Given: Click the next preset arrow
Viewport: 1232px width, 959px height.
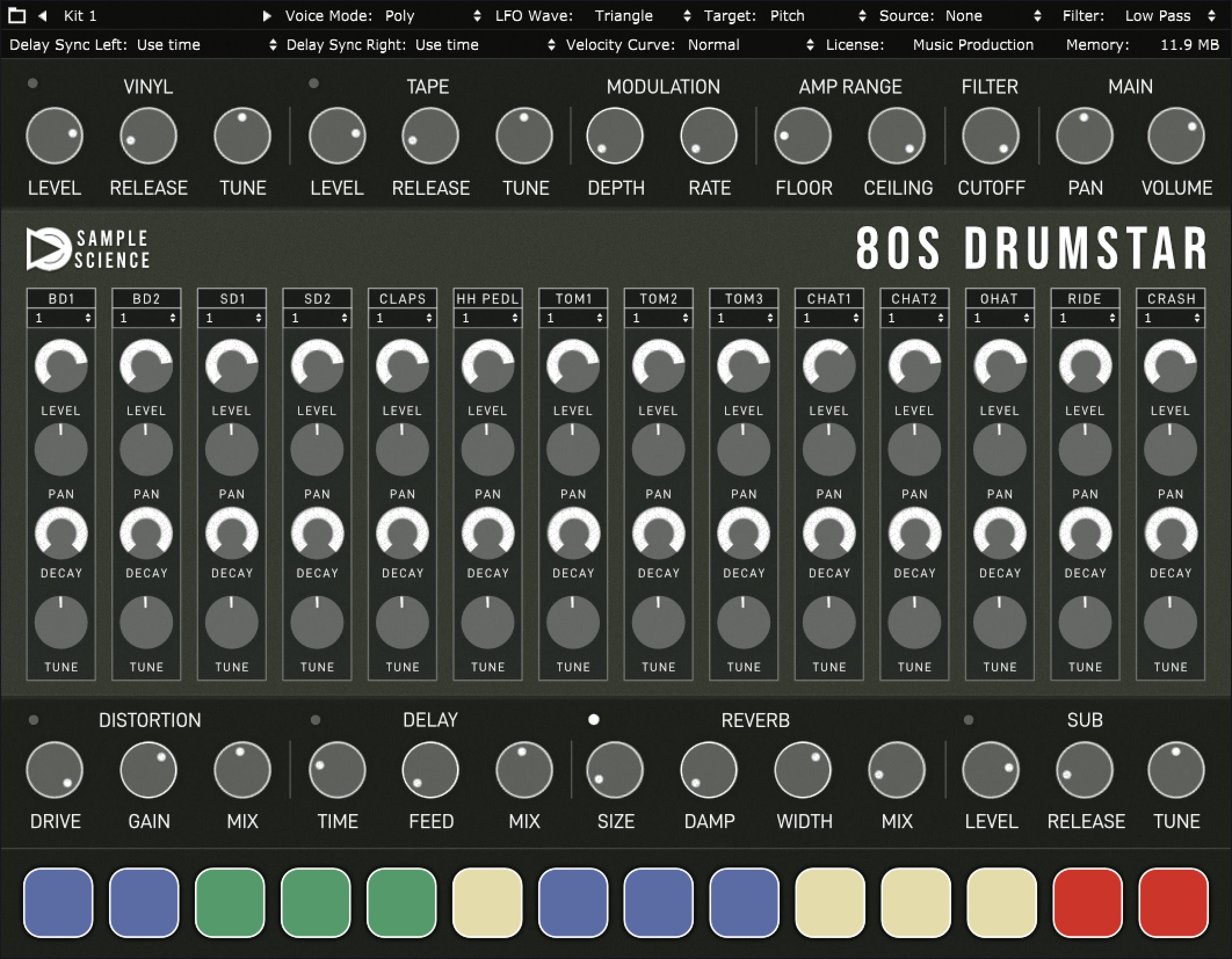Looking at the screenshot, I should (x=266, y=16).
